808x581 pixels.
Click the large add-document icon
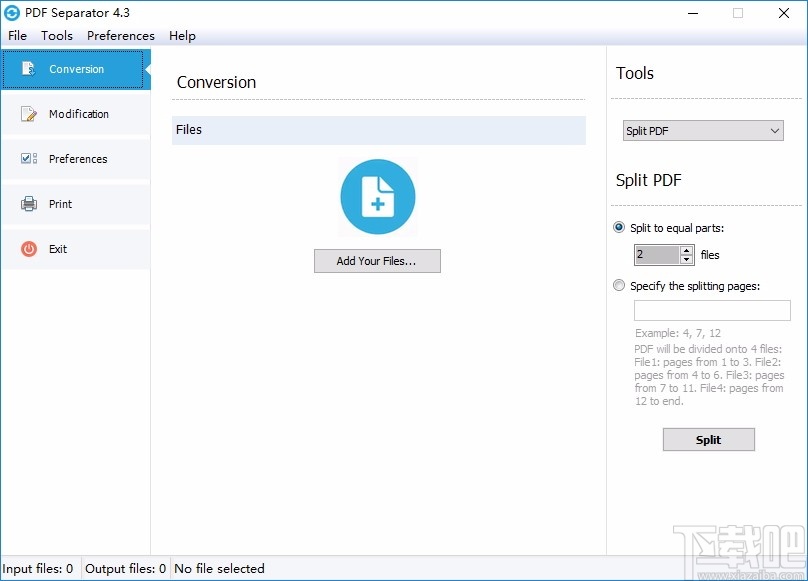377,197
